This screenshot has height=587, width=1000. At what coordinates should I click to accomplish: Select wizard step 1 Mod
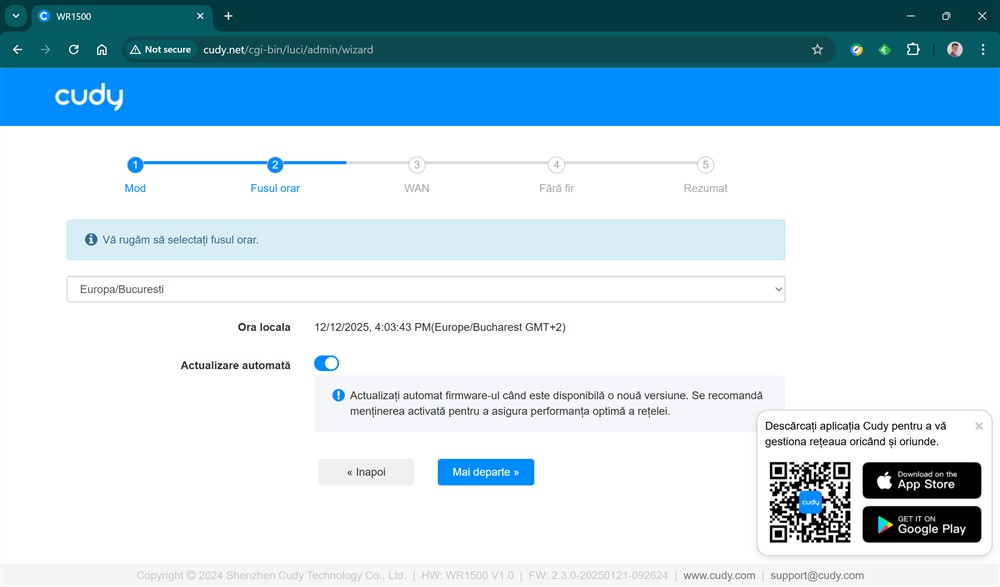pos(135,165)
